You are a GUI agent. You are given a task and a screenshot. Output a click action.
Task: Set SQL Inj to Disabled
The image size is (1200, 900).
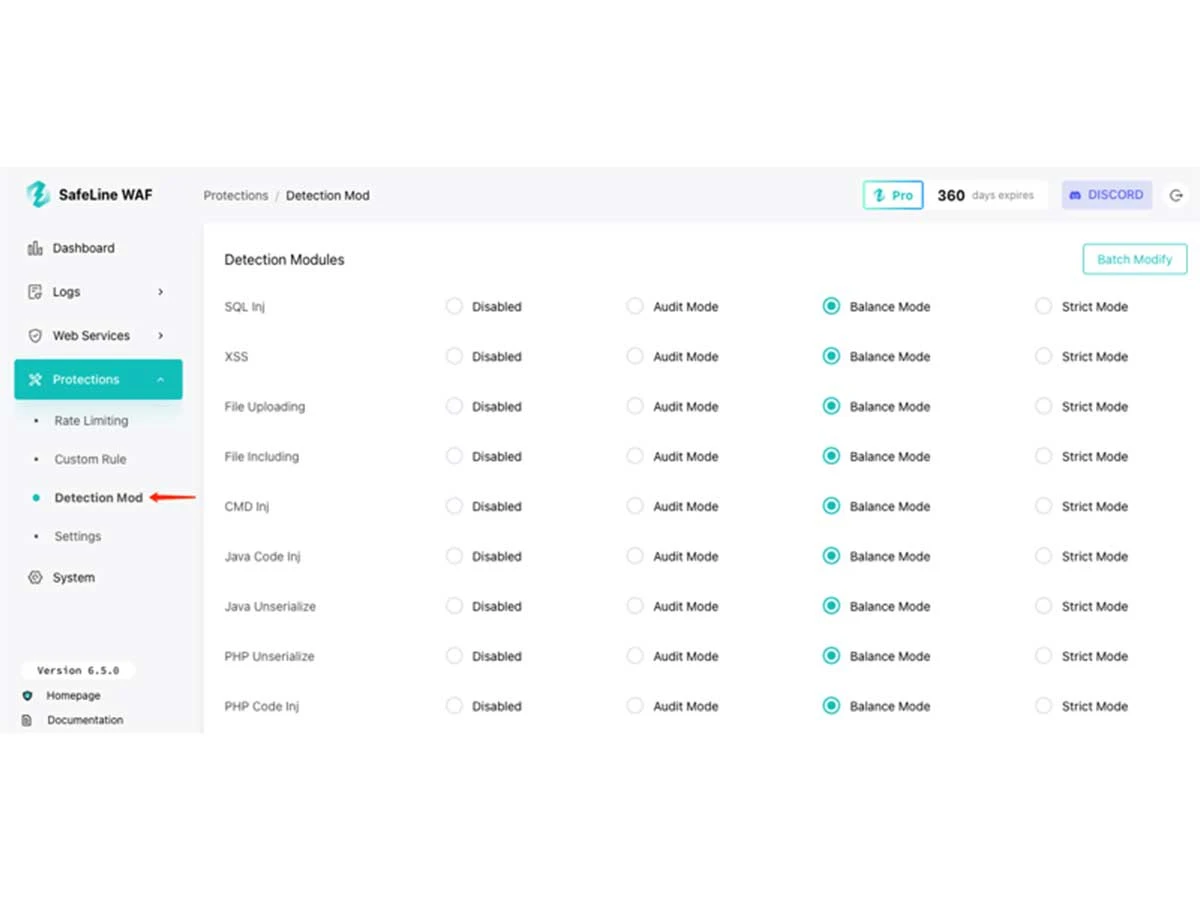pyautogui.click(x=454, y=306)
